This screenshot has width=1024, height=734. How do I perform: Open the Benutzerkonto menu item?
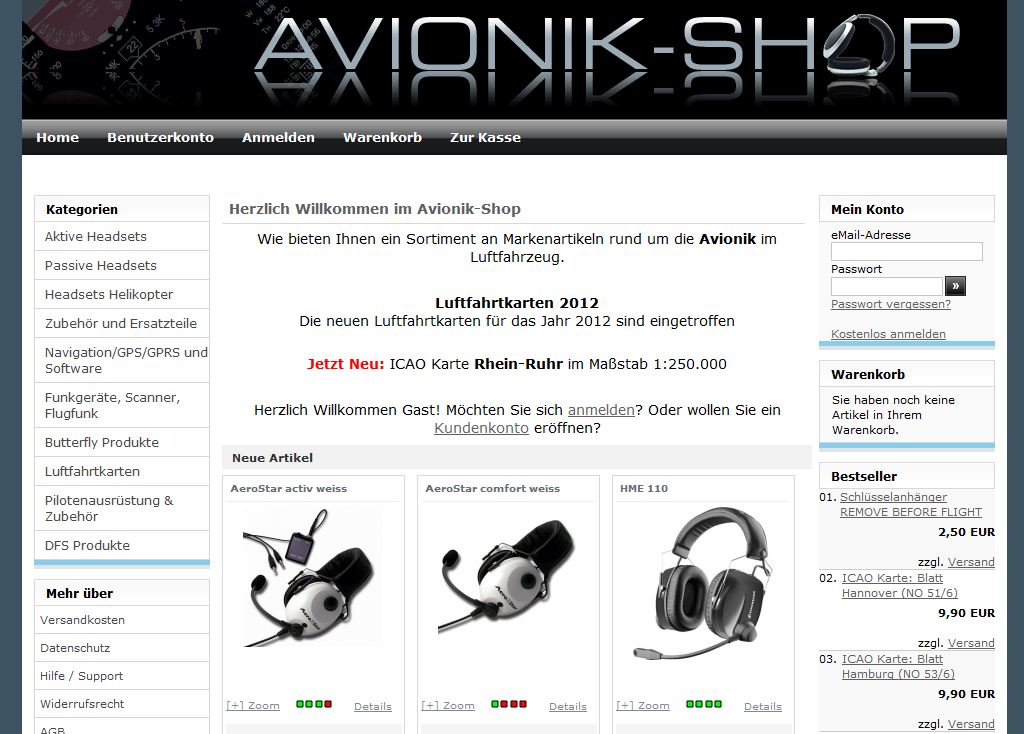click(160, 138)
